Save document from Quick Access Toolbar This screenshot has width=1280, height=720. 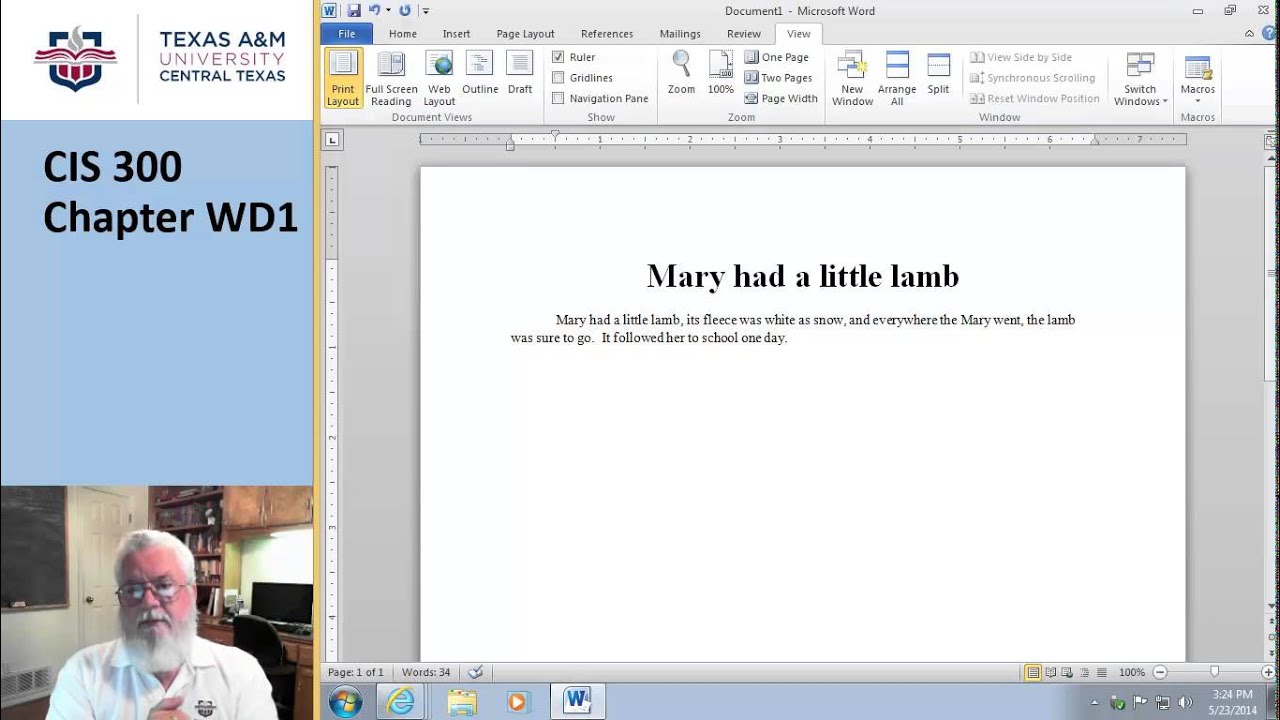[x=354, y=11]
